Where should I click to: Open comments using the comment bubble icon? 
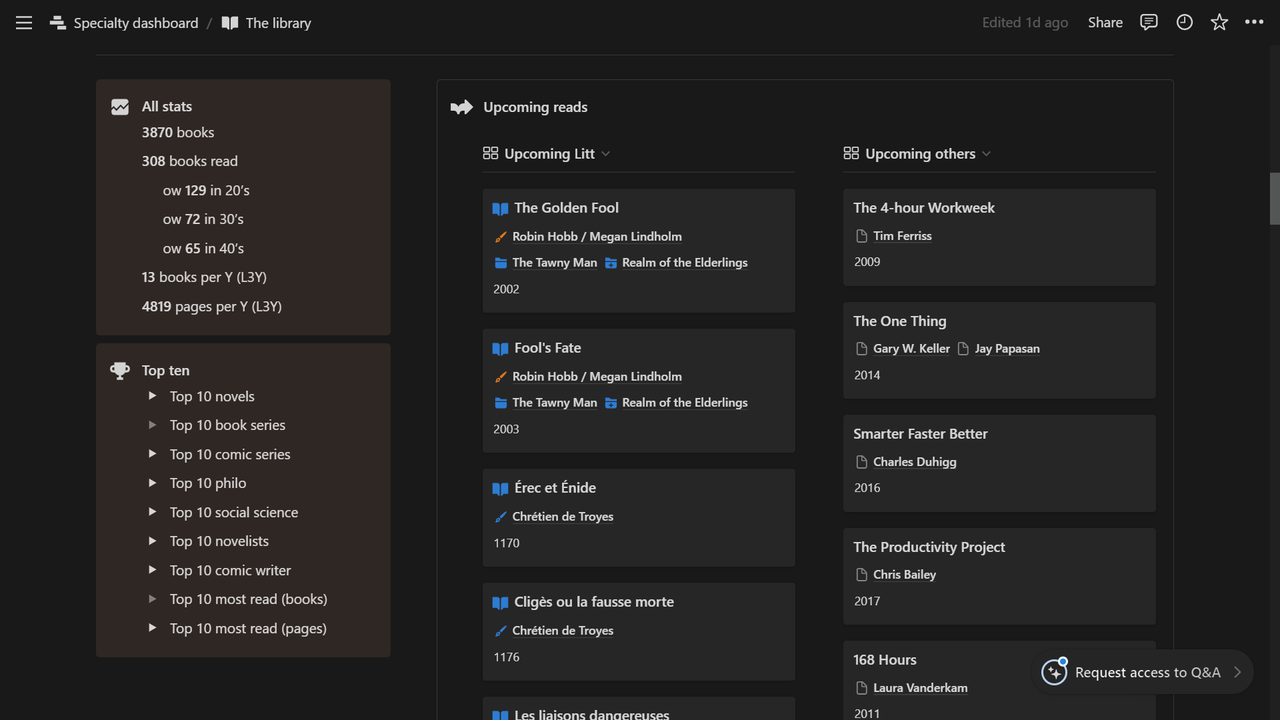pyautogui.click(x=1148, y=22)
